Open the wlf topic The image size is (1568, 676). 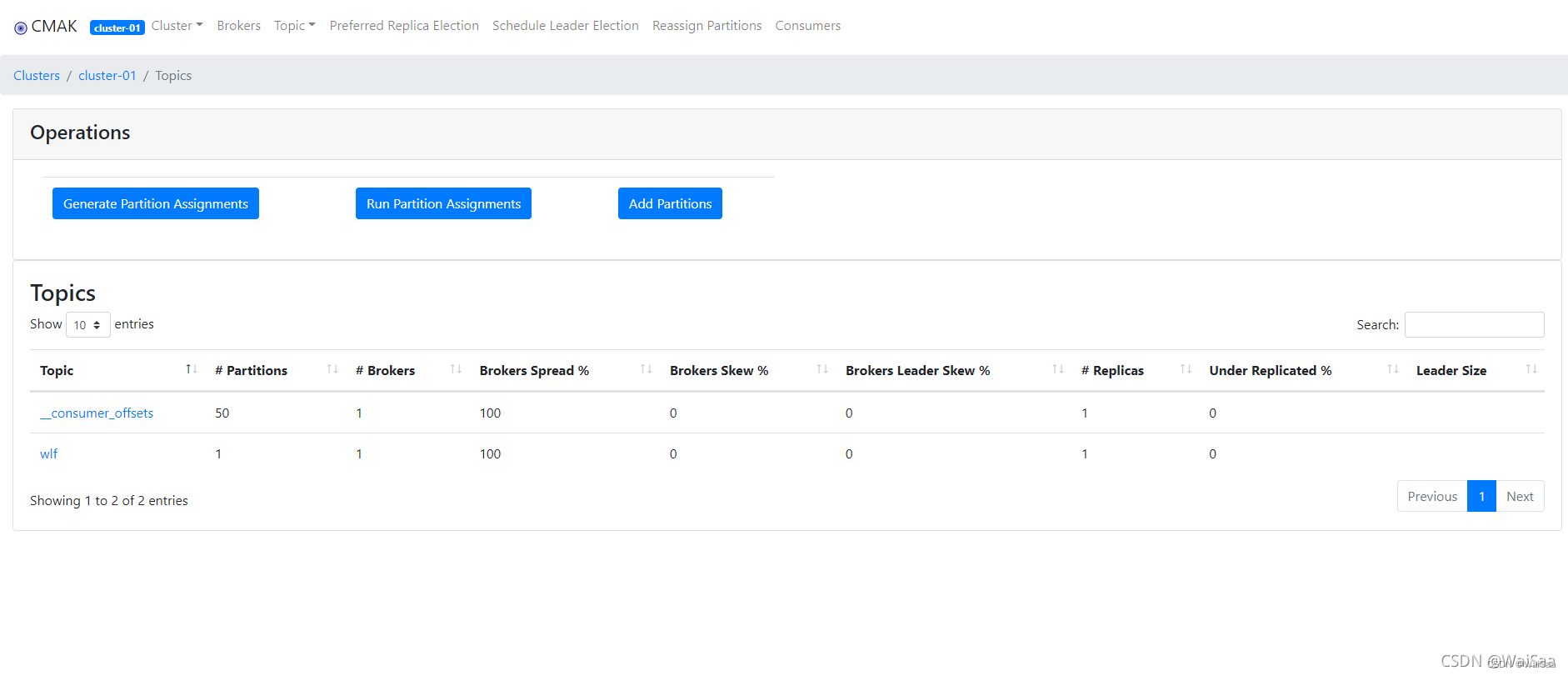49,454
